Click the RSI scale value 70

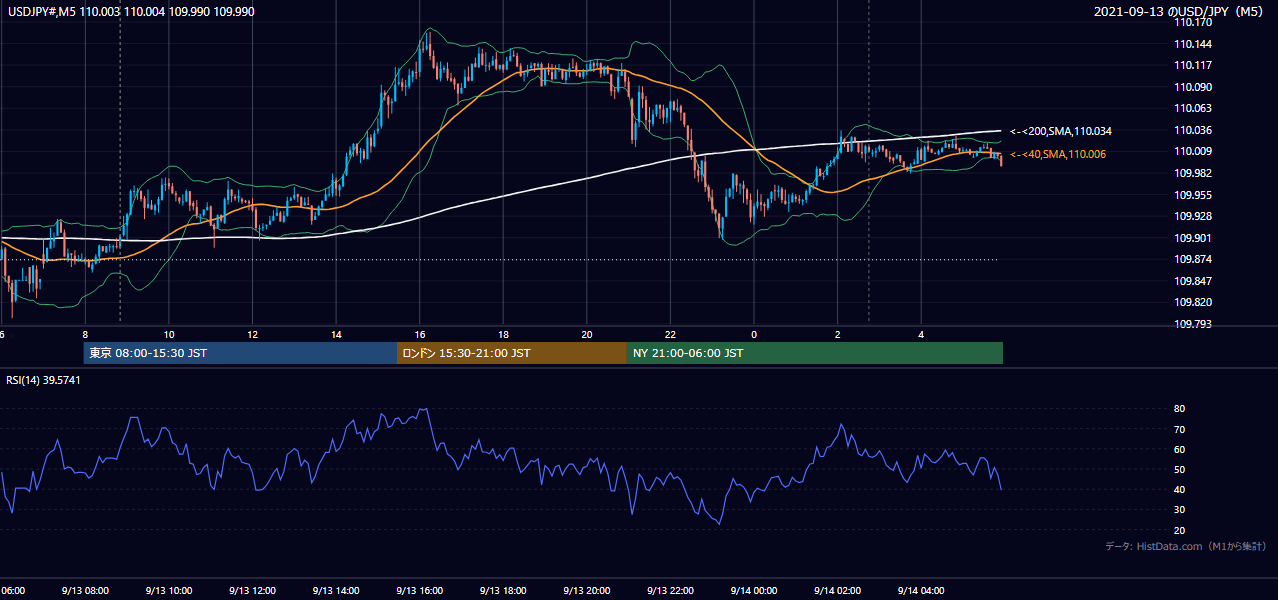1180,429
